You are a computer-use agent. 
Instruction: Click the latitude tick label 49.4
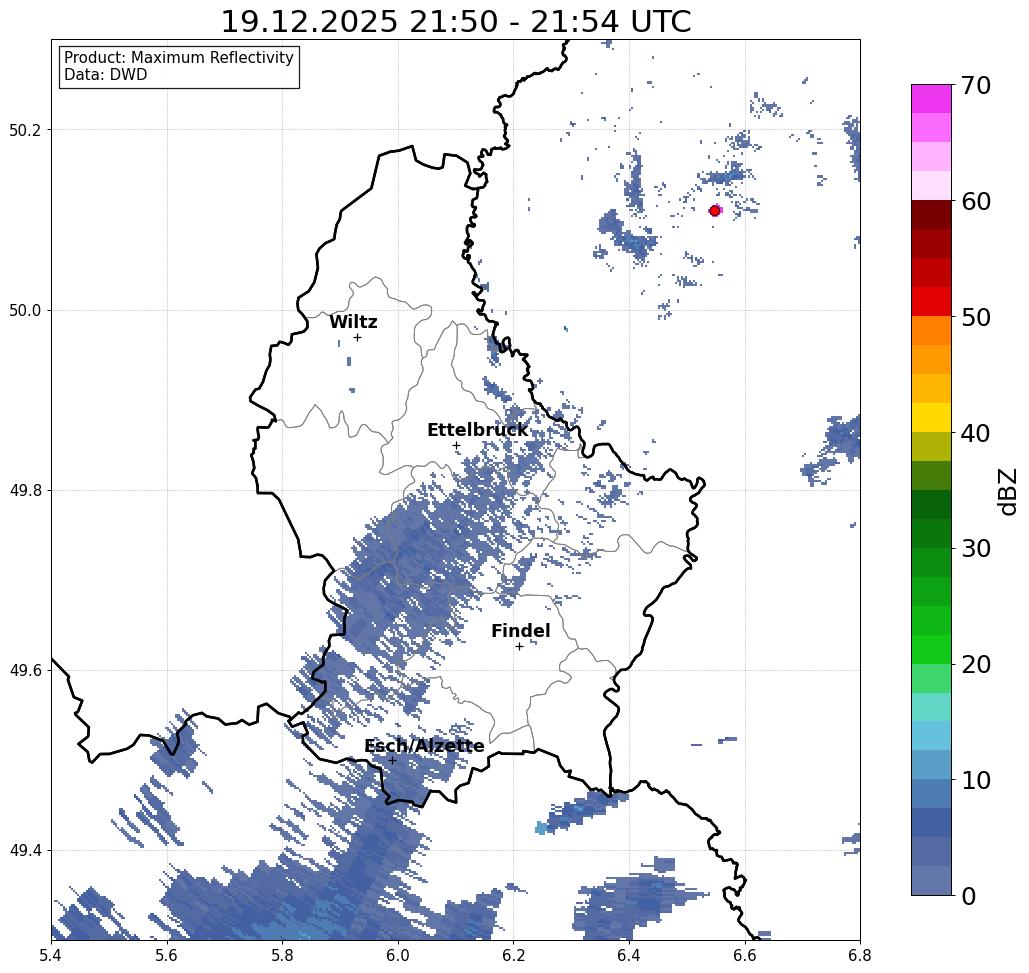pyautogui.click(x=25, y=851)
